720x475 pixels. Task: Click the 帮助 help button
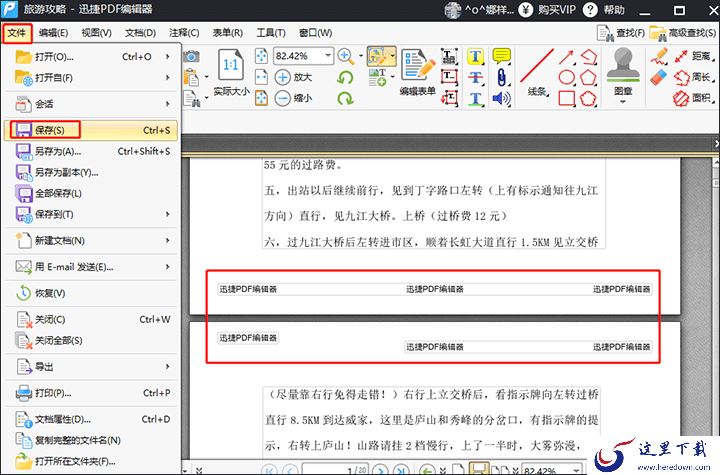603,10
